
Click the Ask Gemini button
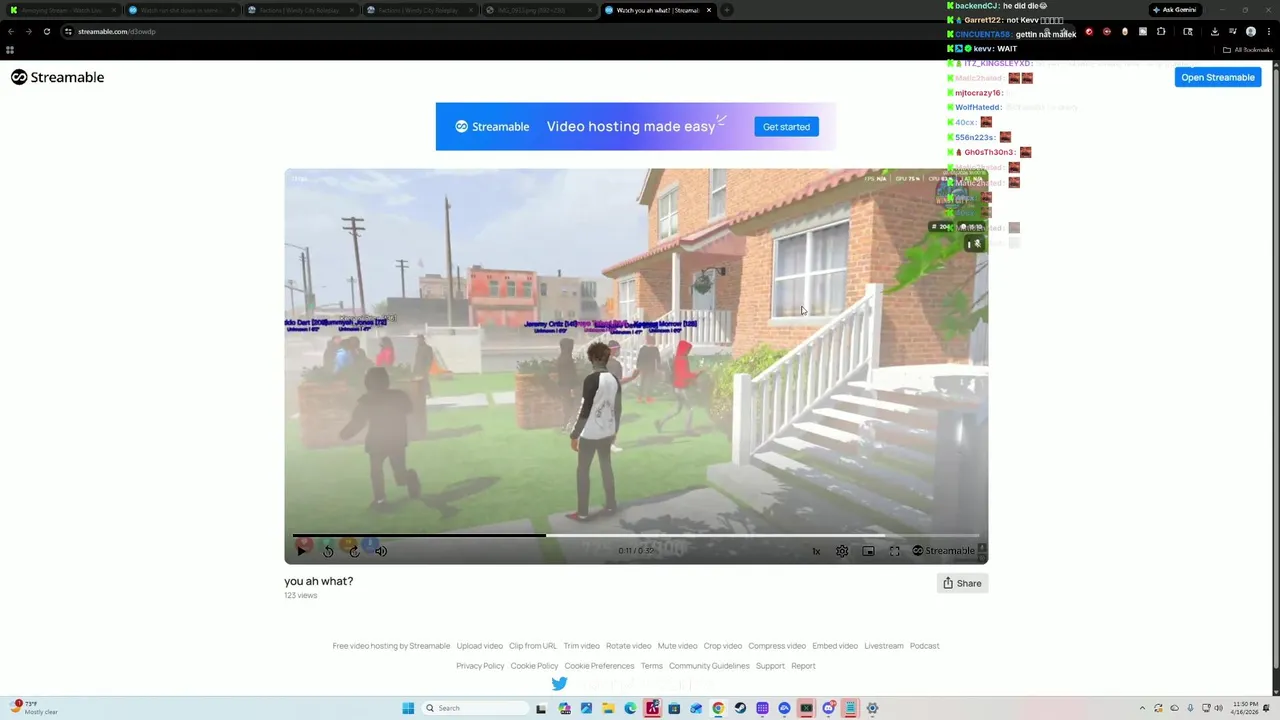point(1175,10)
